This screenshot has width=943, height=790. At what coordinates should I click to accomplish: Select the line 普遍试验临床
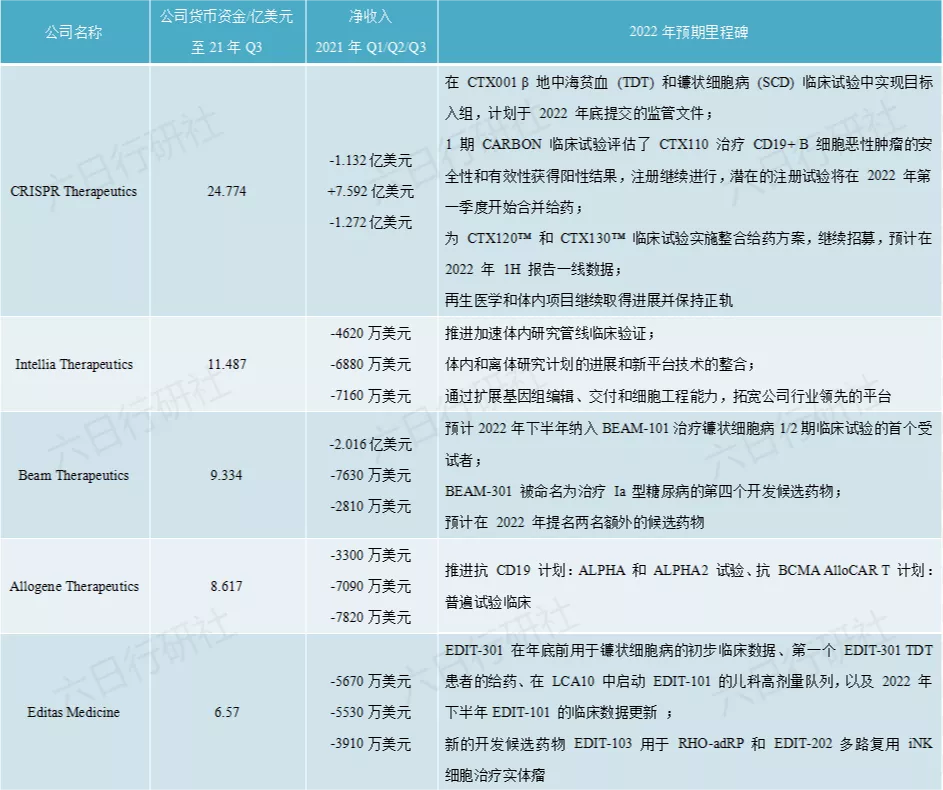click(x=488, y=602)
